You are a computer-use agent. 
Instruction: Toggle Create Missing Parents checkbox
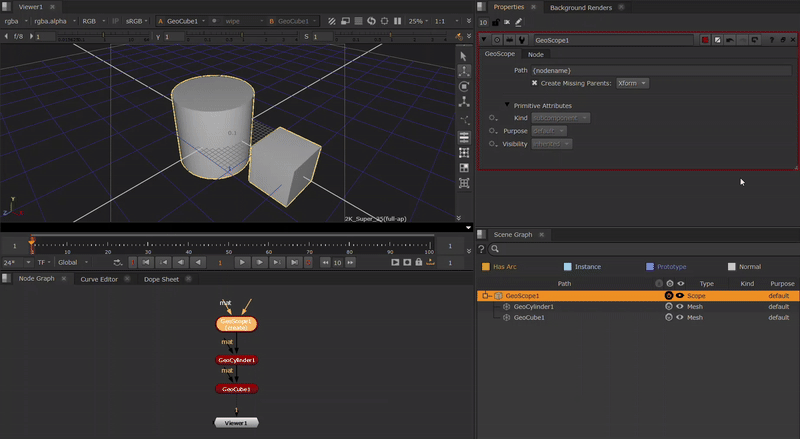[x=534, y=83]
